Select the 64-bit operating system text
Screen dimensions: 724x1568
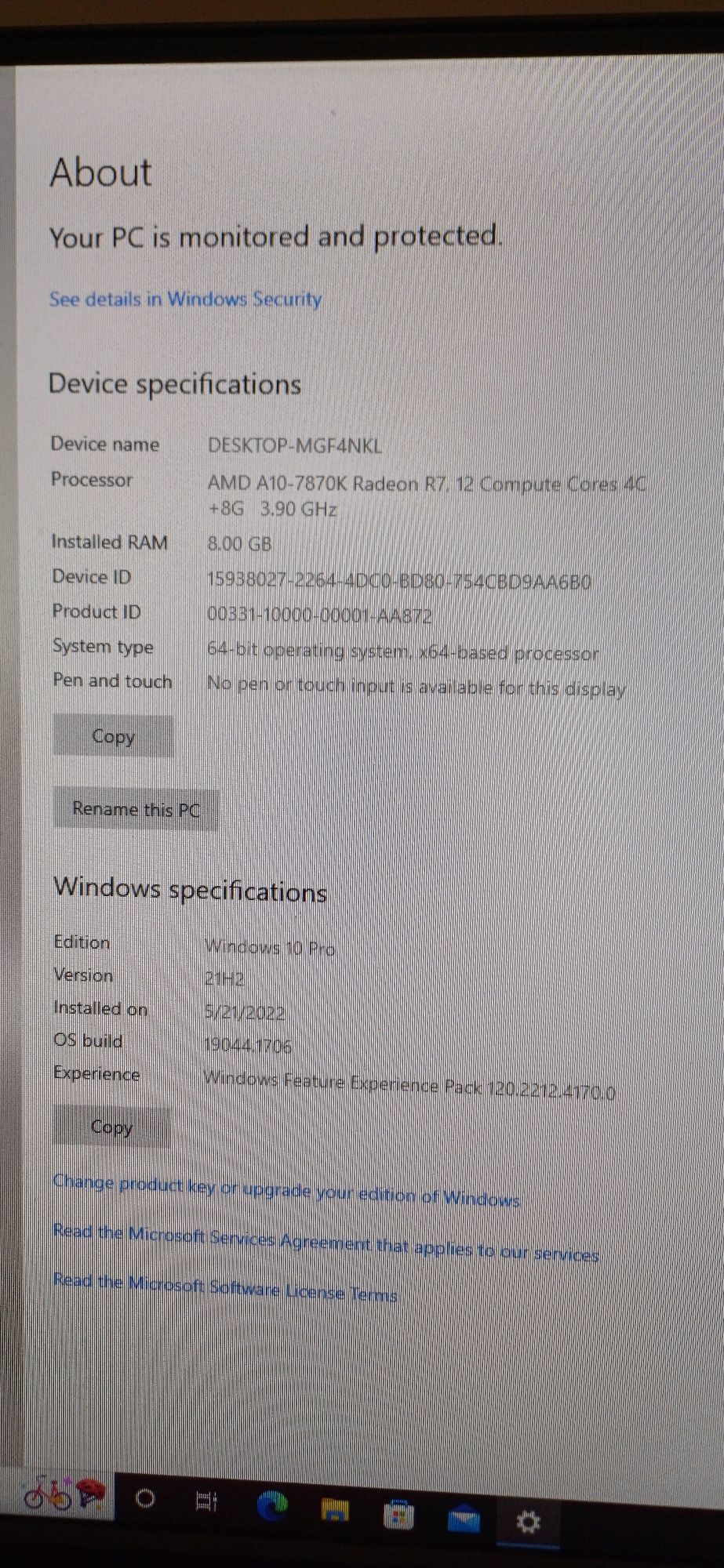(x=402, y=652)
